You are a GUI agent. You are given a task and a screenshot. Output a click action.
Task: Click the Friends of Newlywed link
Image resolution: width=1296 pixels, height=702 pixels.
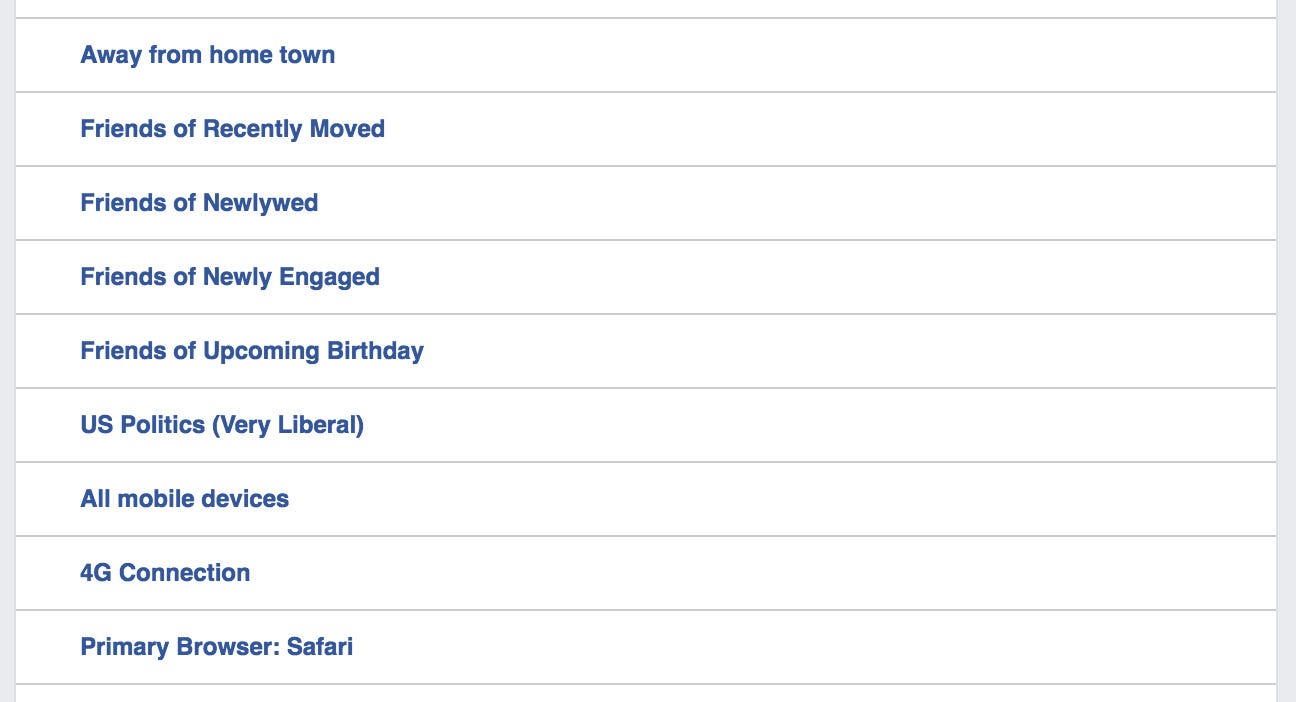click(x=199, y=203)
